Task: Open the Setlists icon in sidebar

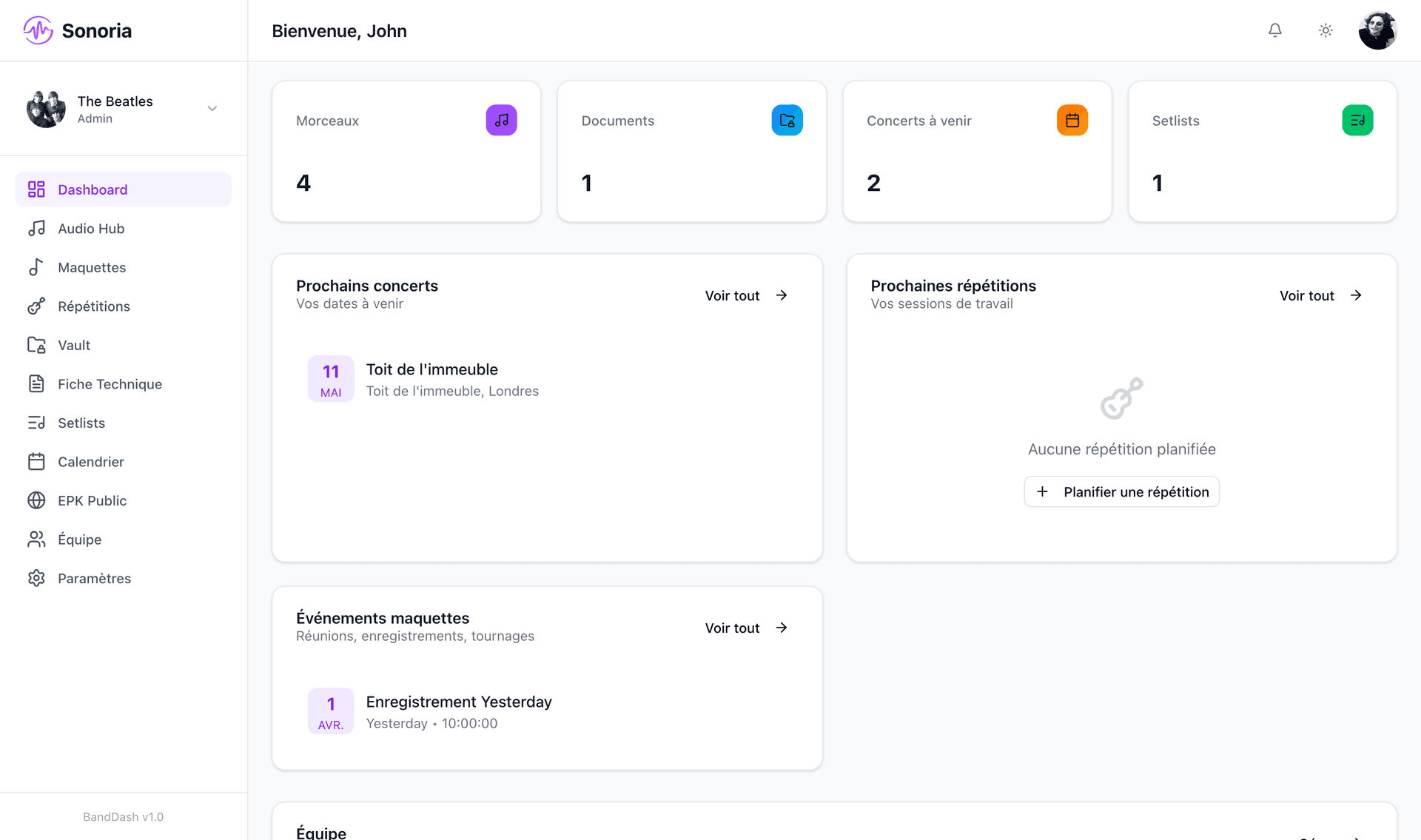Action: point(37,423)
